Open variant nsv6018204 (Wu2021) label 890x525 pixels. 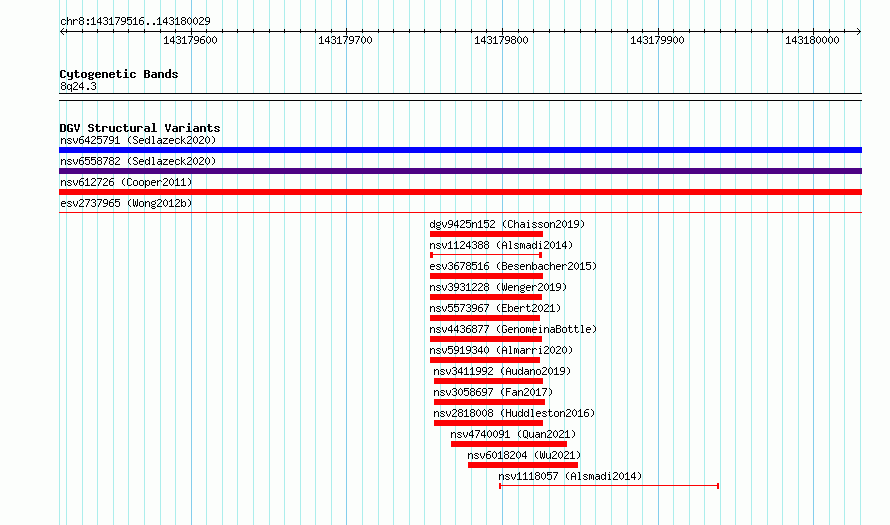pos(524,455)
